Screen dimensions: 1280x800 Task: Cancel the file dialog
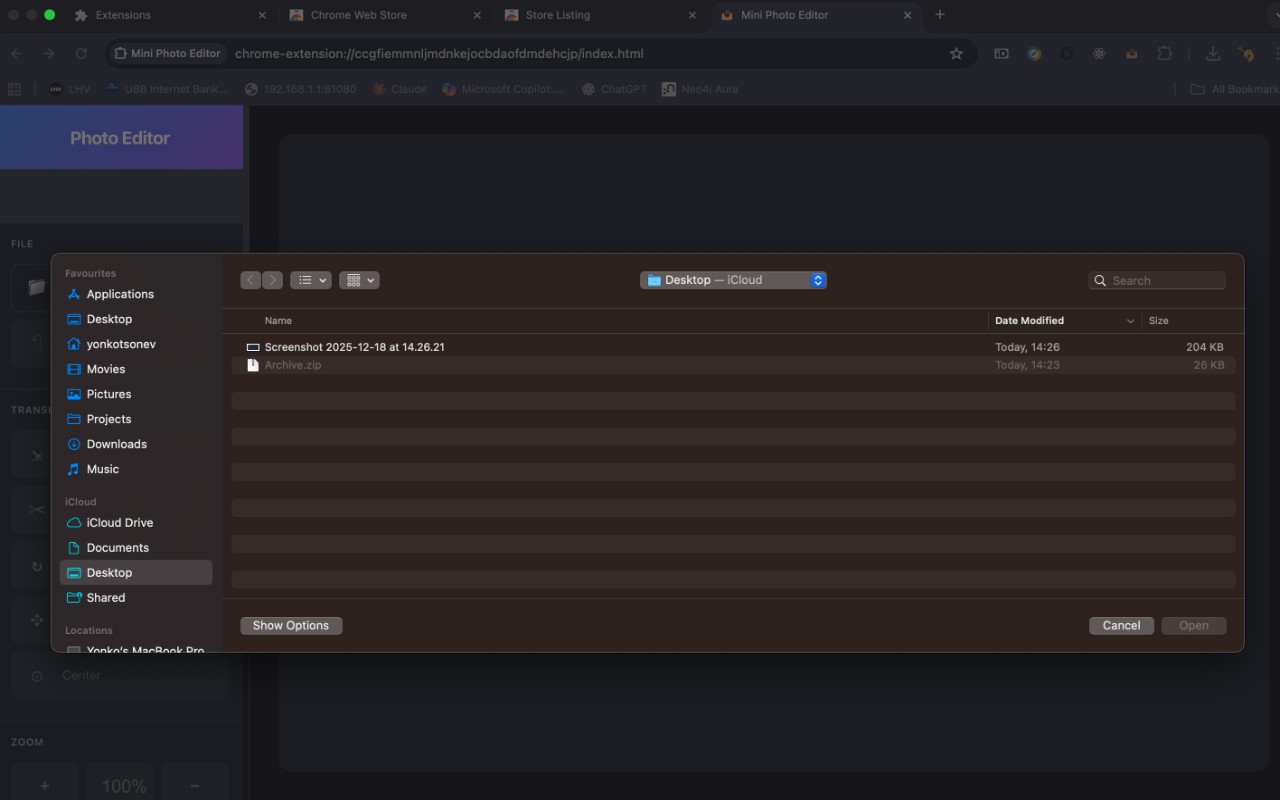(x=1121, y=625)
